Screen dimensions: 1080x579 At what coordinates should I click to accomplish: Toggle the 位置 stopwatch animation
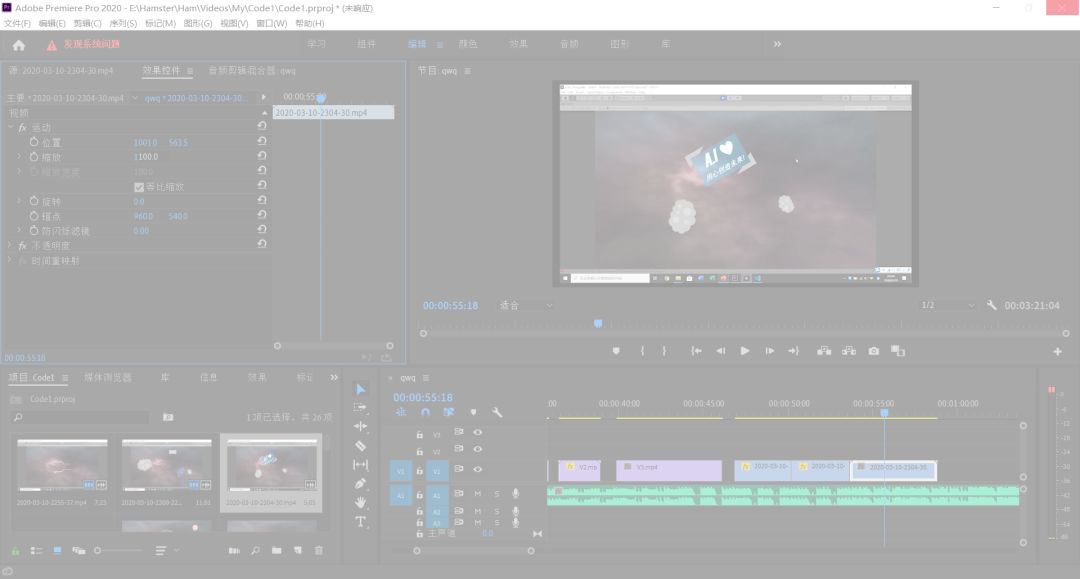[34, 143]
